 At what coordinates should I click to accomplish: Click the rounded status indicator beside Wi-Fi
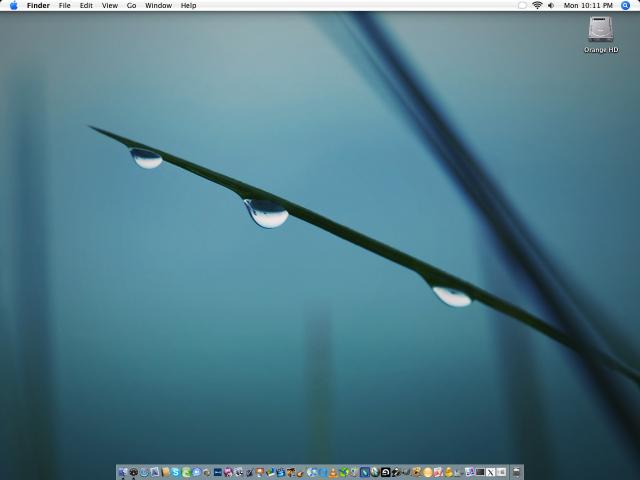click(522, 6)
